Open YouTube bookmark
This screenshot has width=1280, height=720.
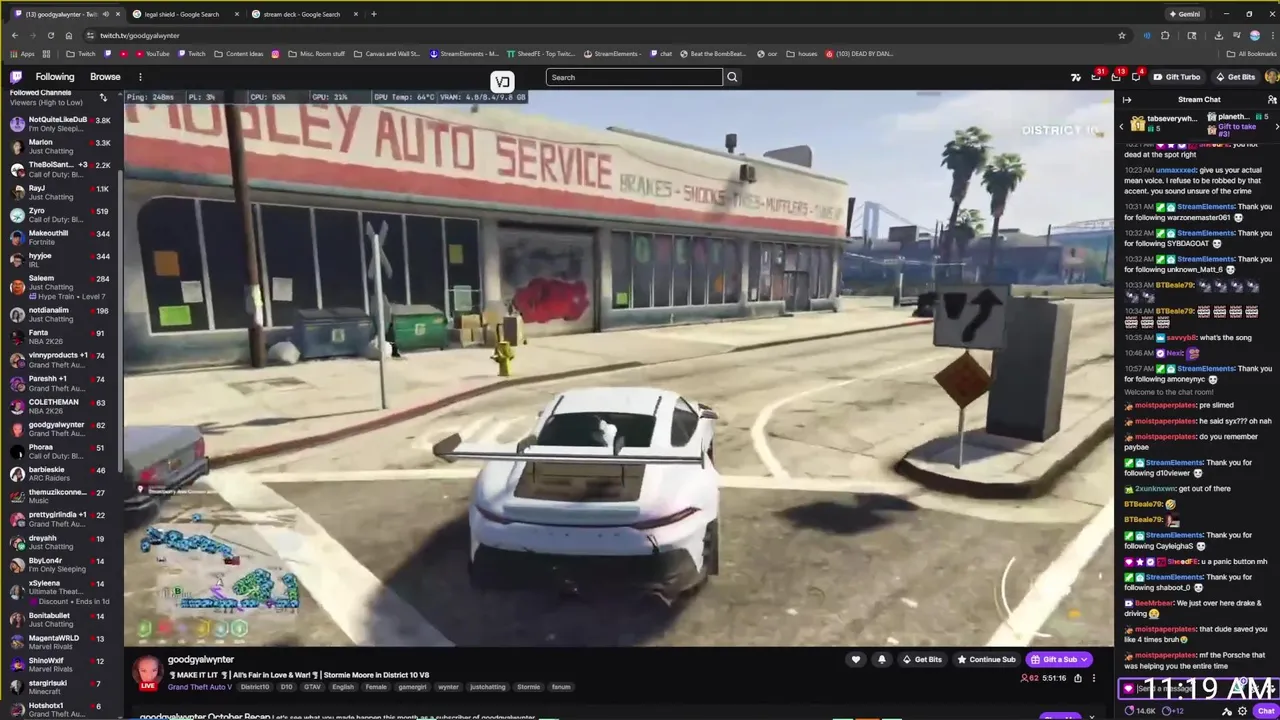pos(152,54)
